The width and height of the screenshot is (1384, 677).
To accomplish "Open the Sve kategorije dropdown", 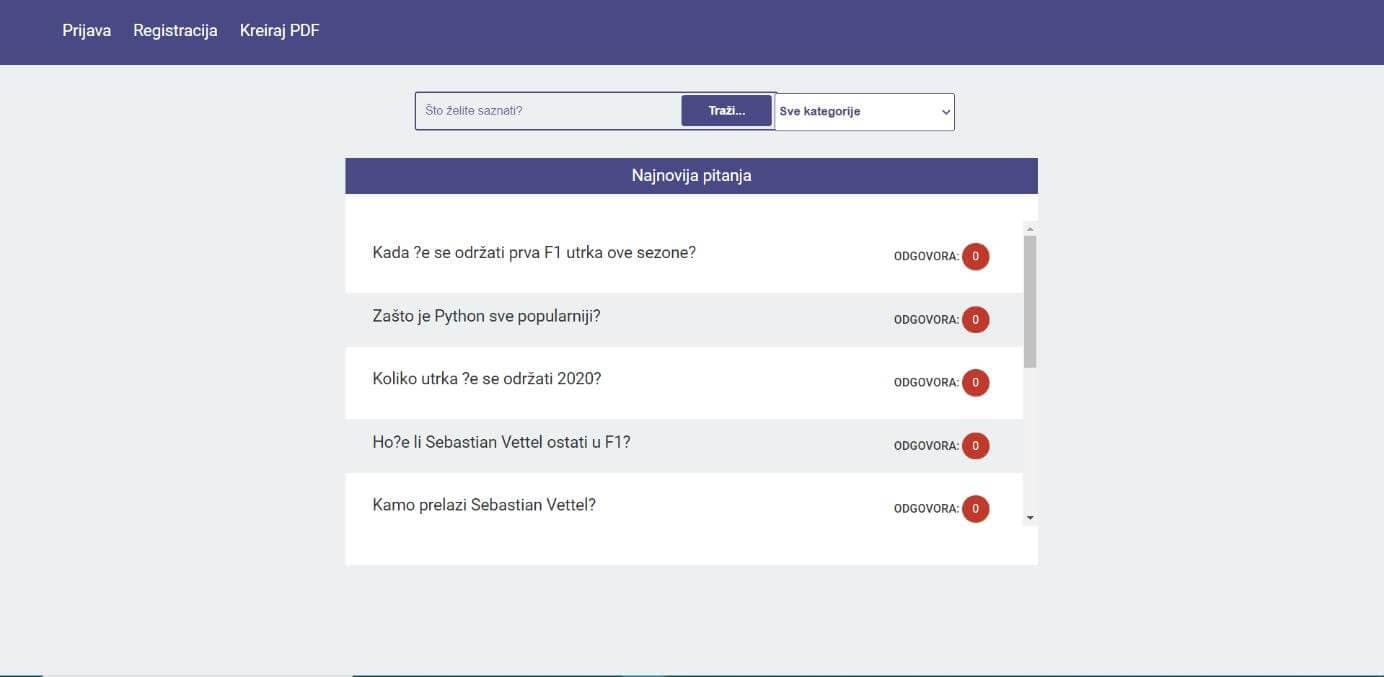I will 865,112.
